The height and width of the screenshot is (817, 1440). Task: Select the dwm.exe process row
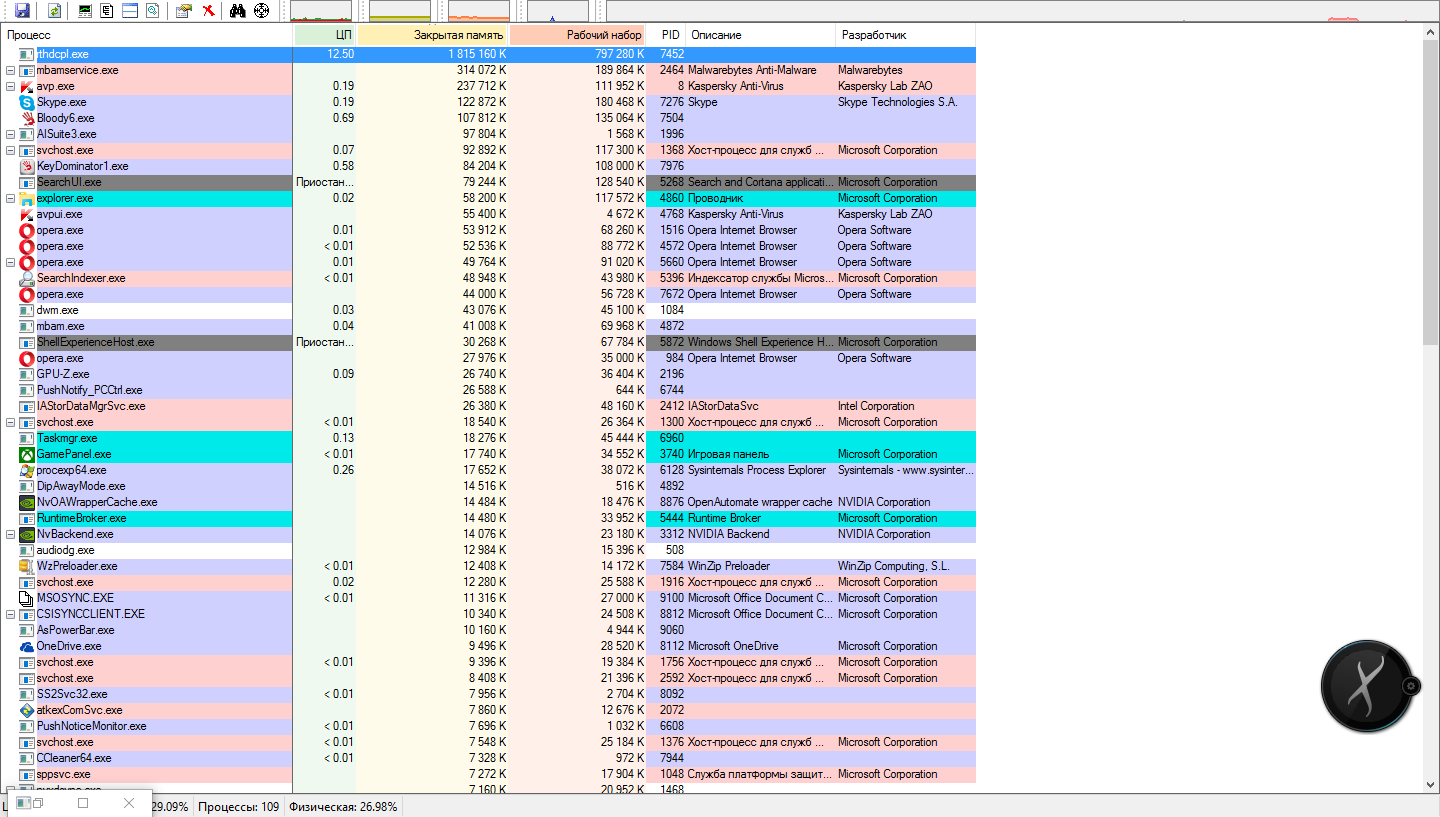point(489,310)
